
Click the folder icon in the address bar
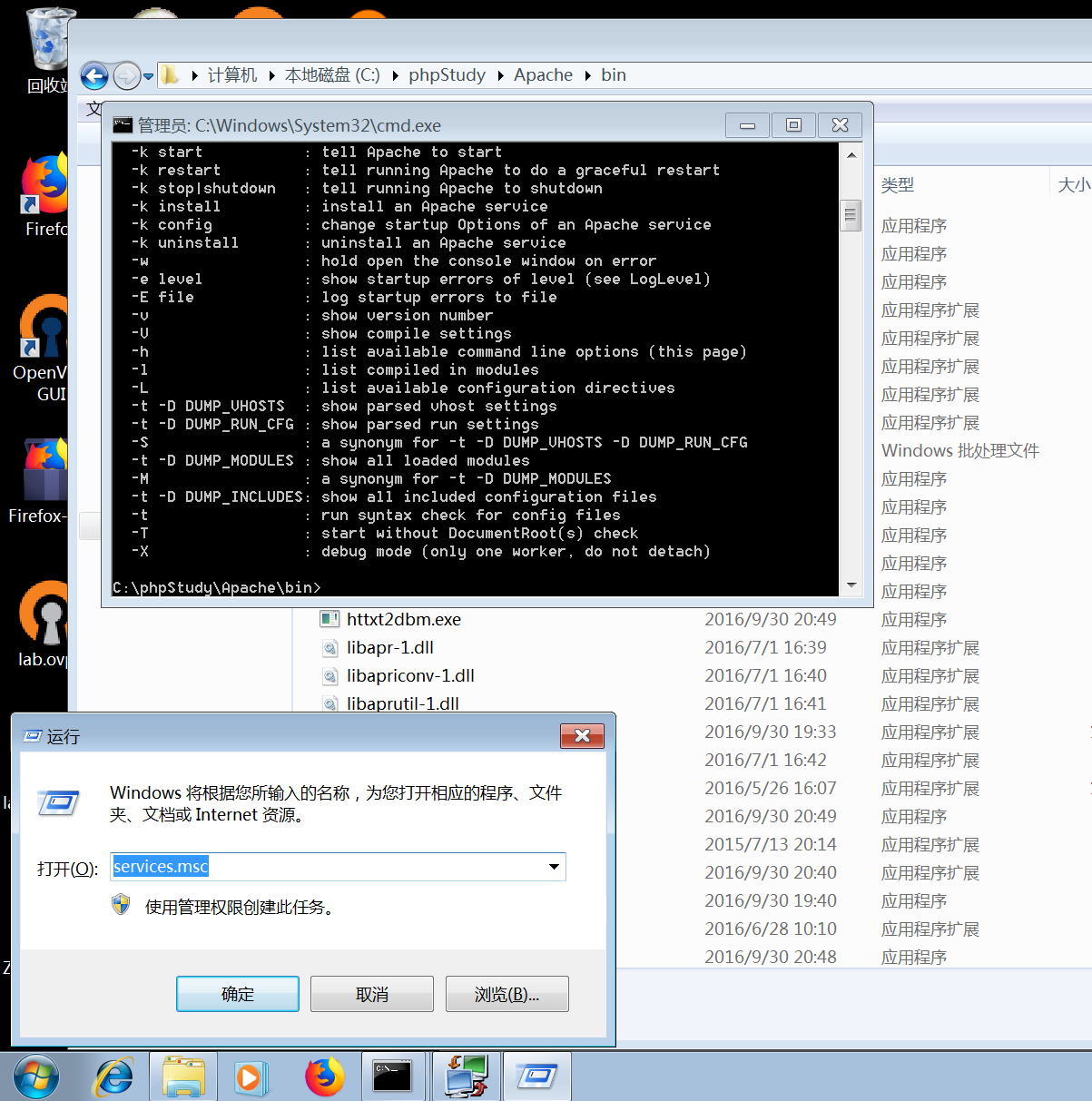[170, 75]
